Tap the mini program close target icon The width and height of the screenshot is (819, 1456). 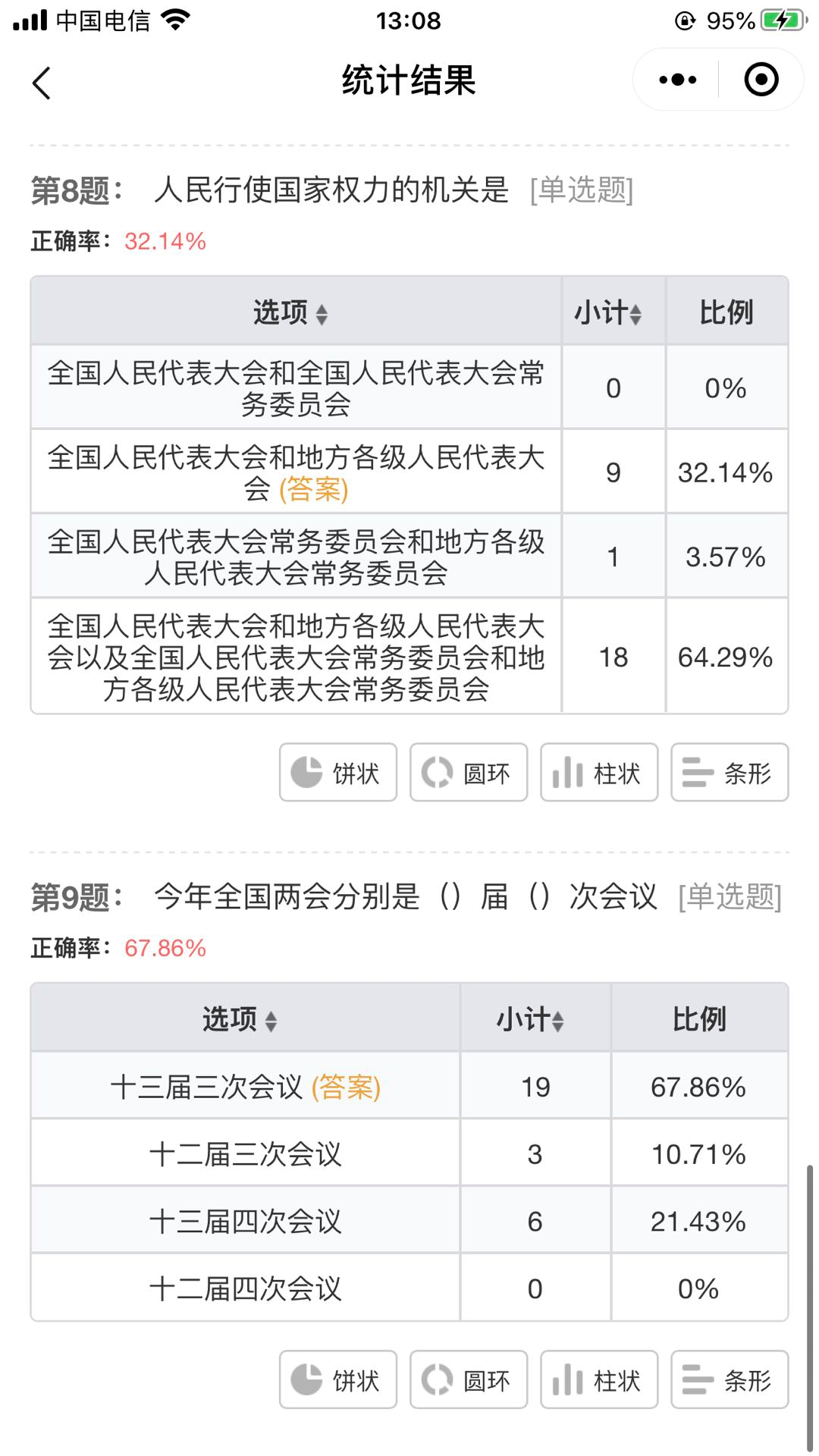[761, 80]
